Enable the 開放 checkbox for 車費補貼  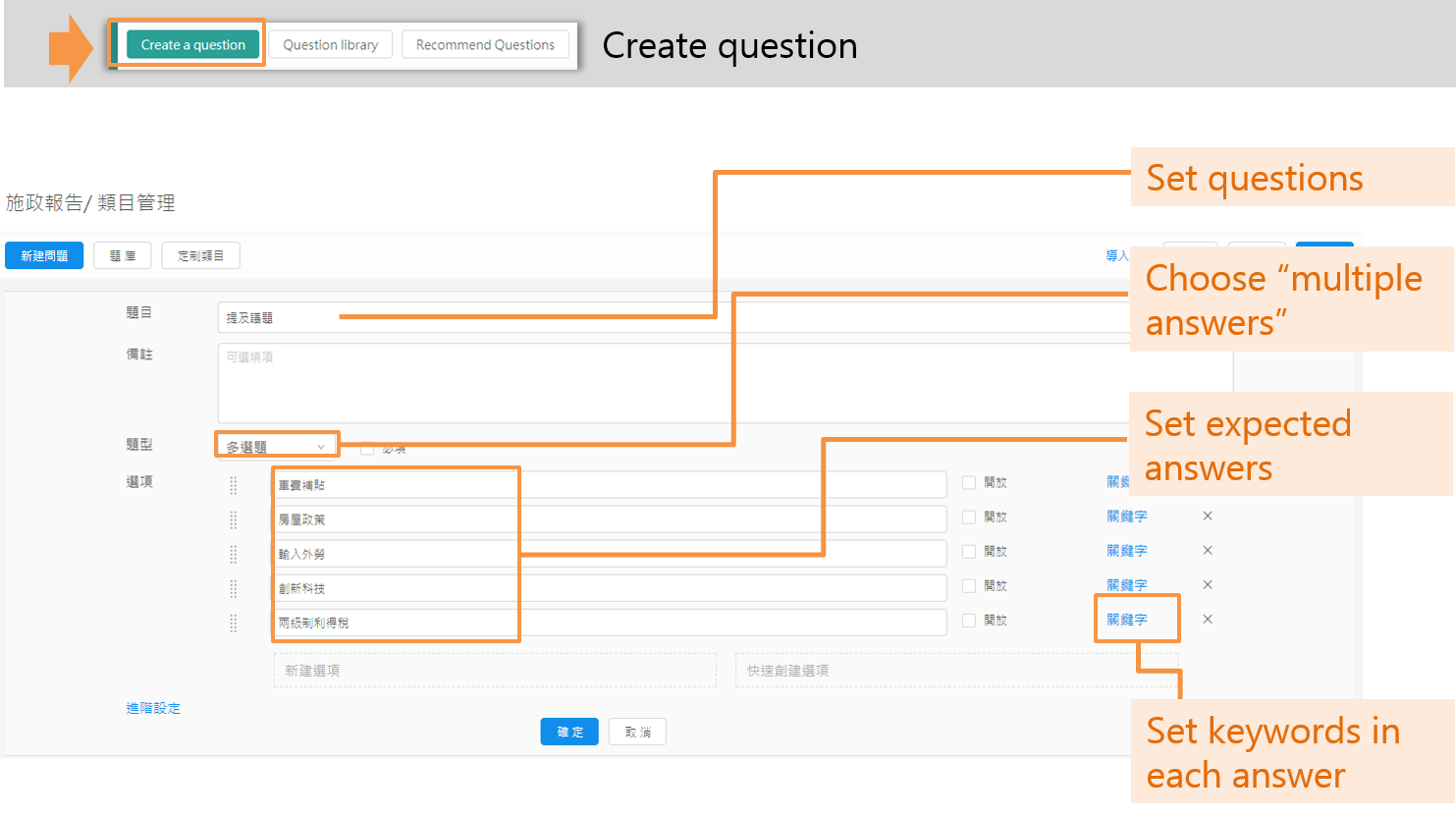pyautogui.click(x=969, y=482)
